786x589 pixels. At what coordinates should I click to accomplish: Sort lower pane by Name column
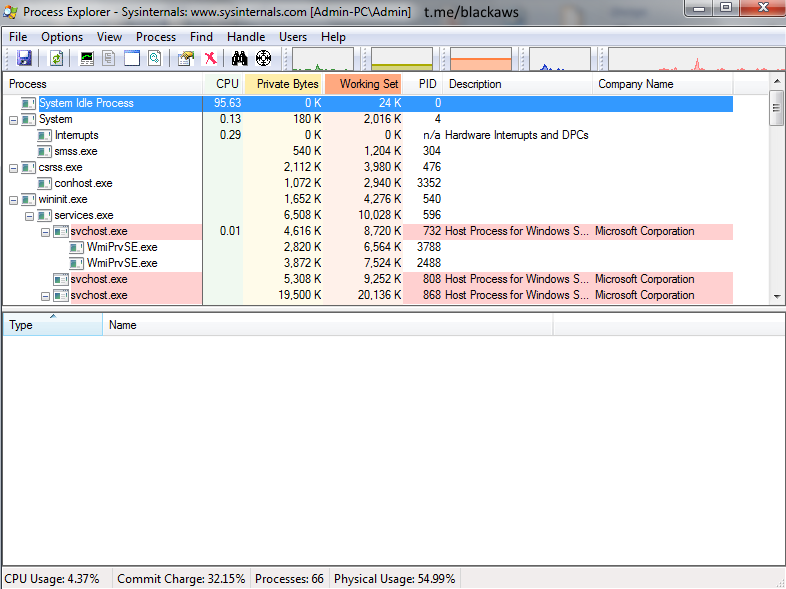click(x=328, y=325)
